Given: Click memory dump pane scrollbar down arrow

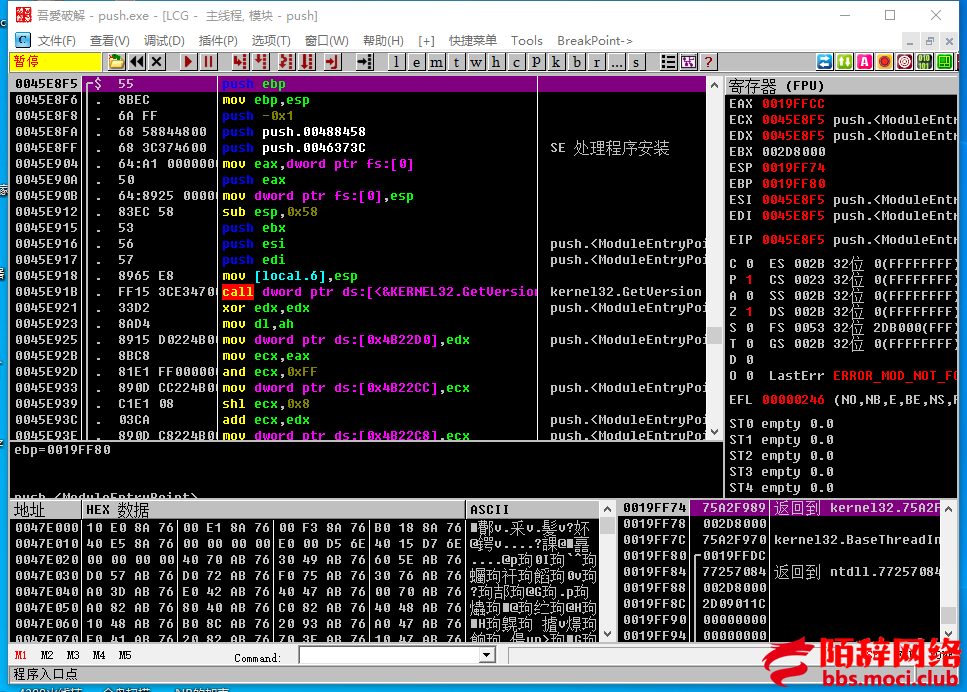Looking at the screenshot, I should click(607, 634).
